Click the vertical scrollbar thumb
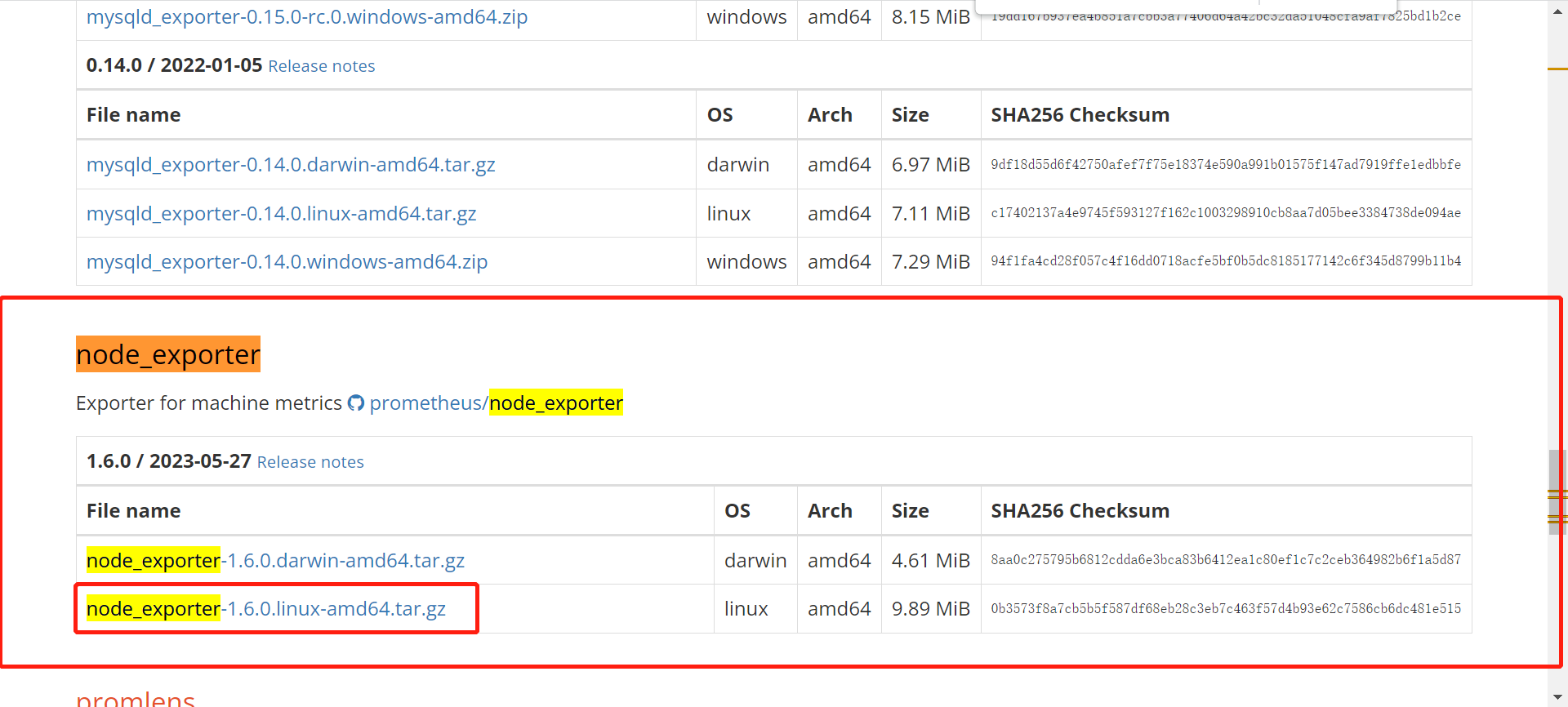Image resolution: width=1568 pixels, height=707 pixels. pos(1557,491)
